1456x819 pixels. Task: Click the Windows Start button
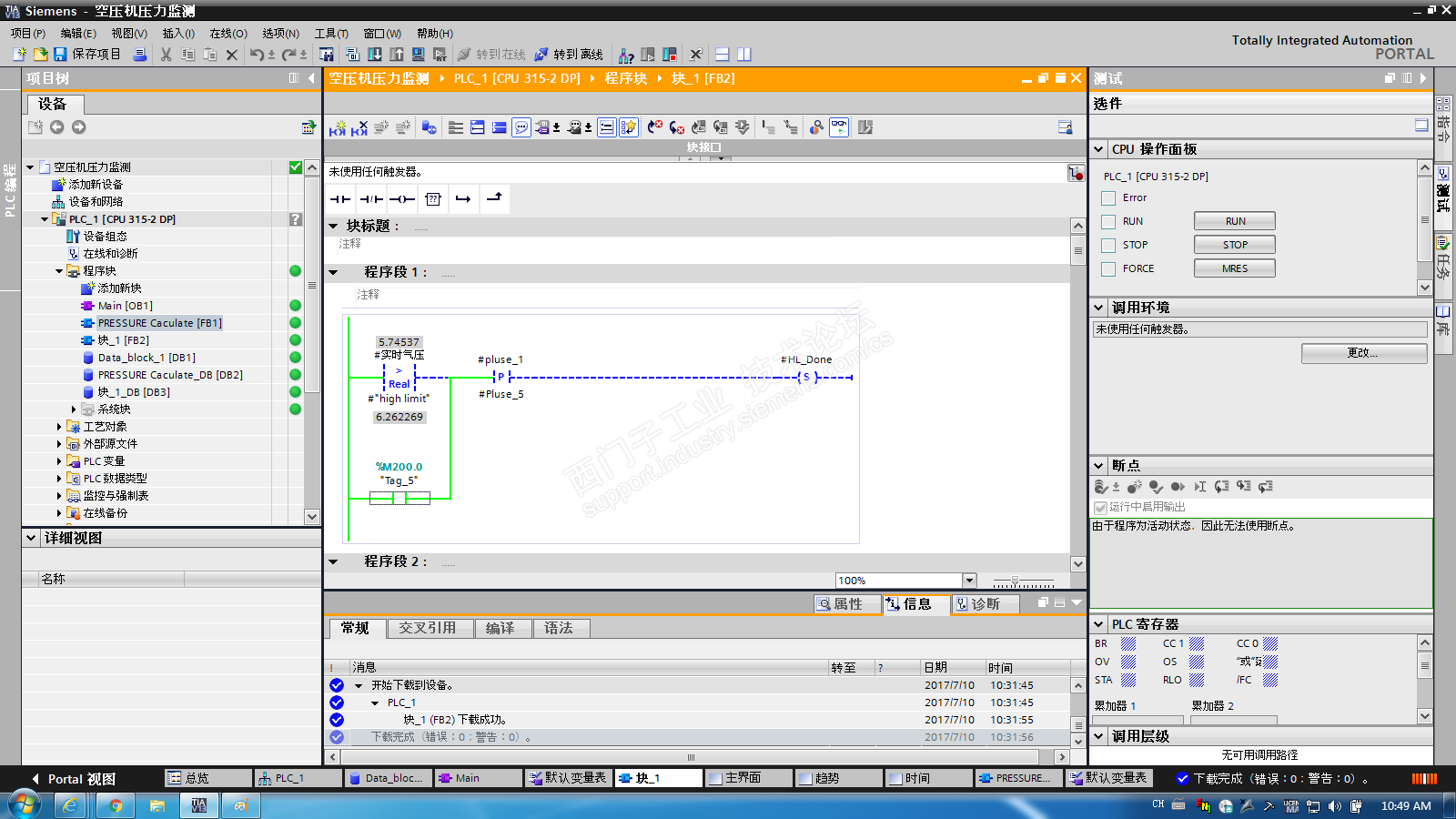point(25,805)
